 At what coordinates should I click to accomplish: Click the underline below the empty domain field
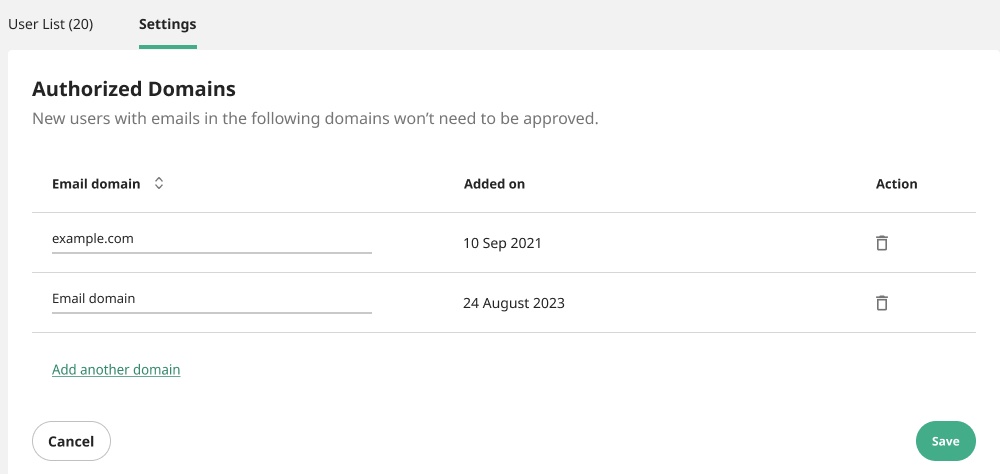click(x=212, y=313)
